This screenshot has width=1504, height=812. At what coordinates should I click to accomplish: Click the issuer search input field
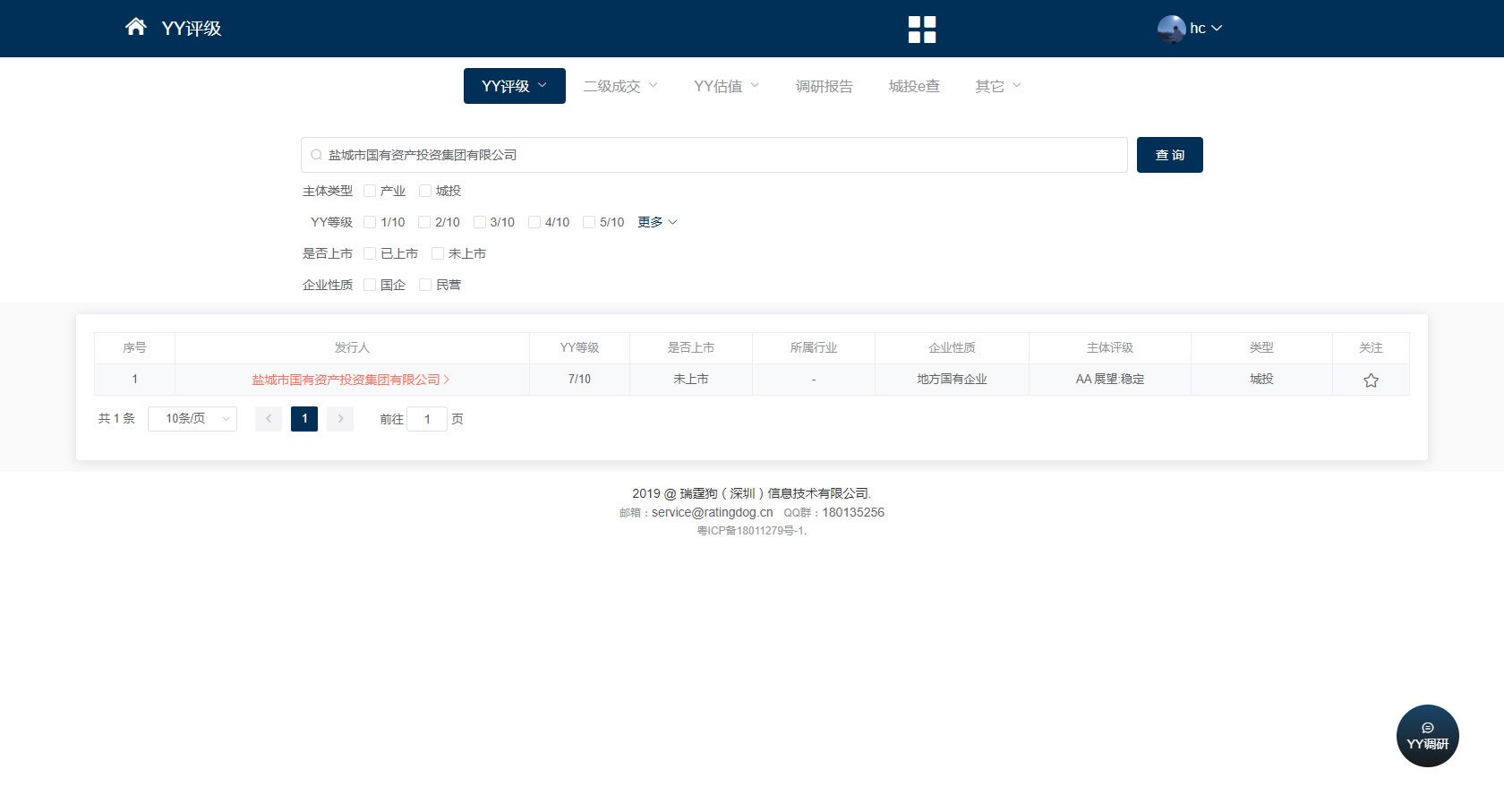714,155
